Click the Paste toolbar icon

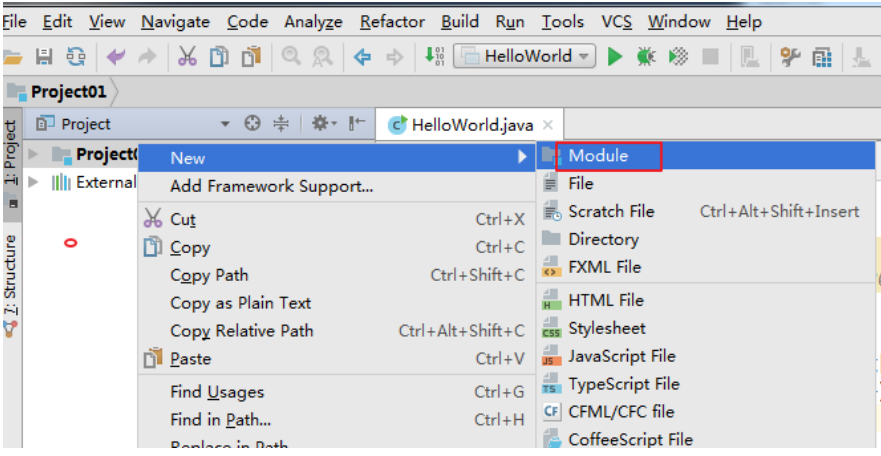[x=251, y=57]
